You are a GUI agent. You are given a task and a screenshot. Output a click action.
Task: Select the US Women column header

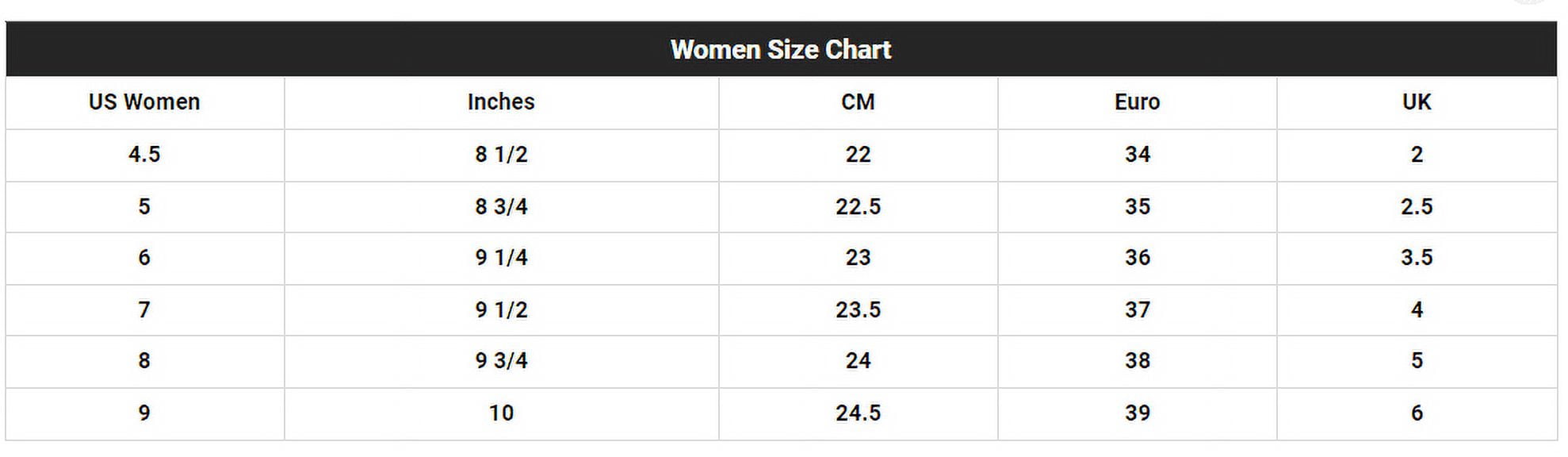tap(144, 102)
